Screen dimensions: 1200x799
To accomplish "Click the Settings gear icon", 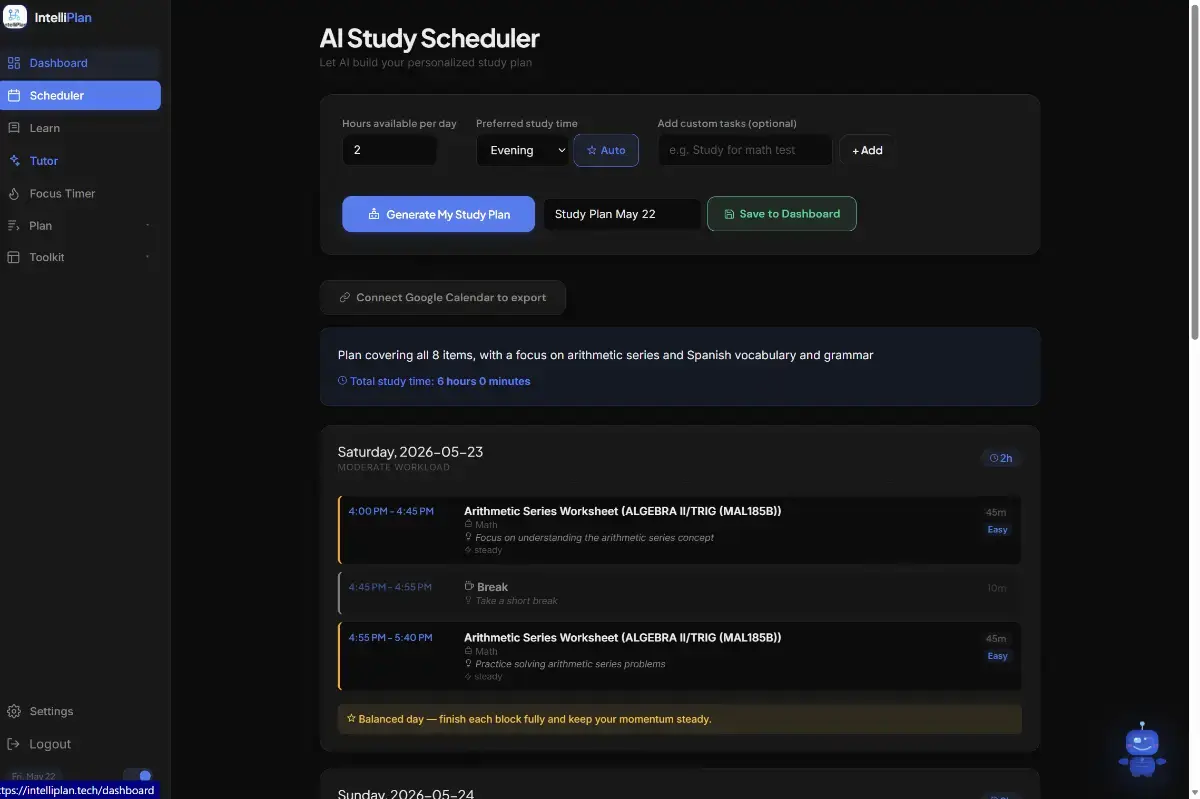I will pyautogui.click(x=14, y=711).
